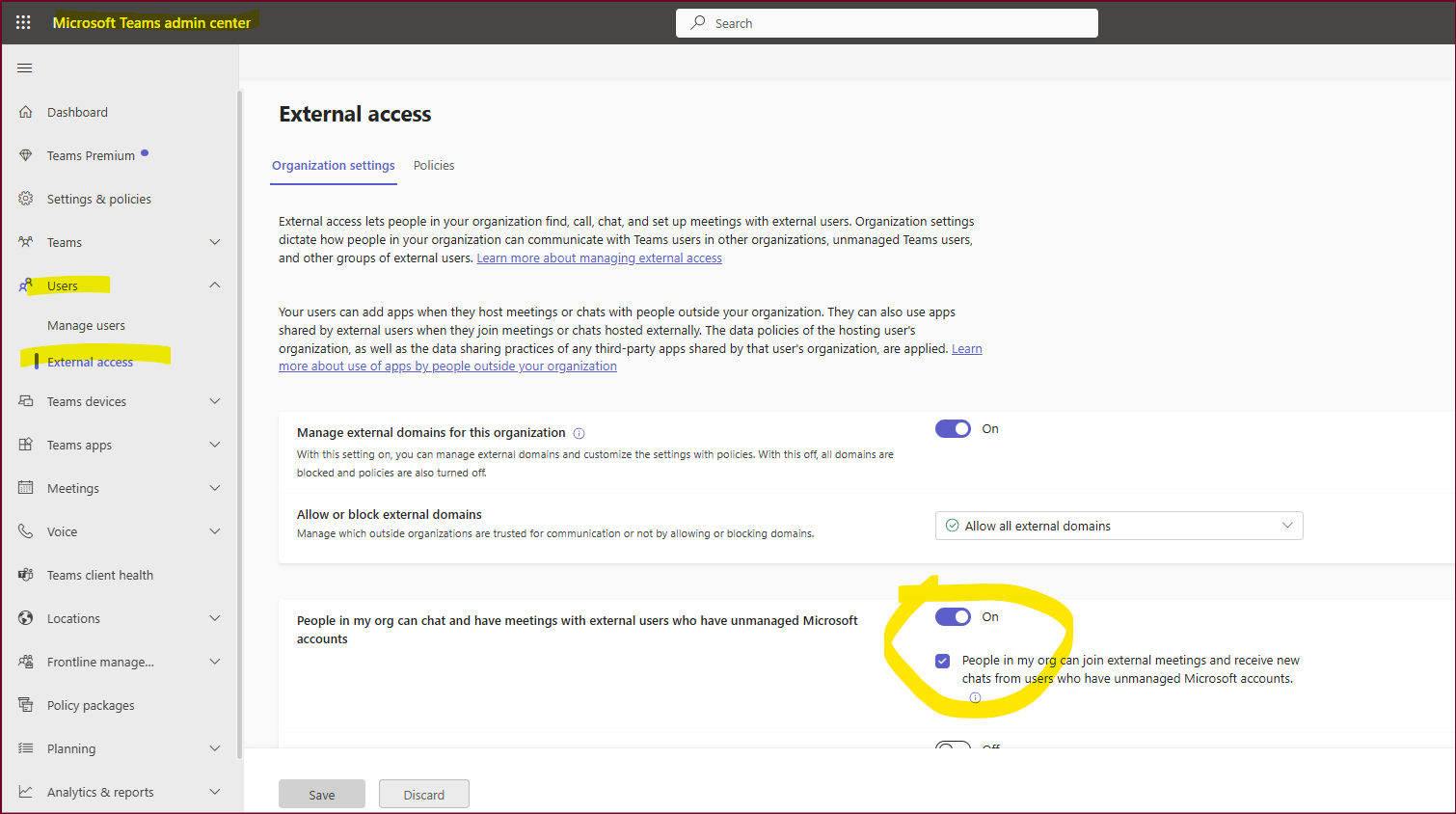Select External access in sidebar
Image resolution: width=1456 pixels, height=814 pixels.
(90, 363)
